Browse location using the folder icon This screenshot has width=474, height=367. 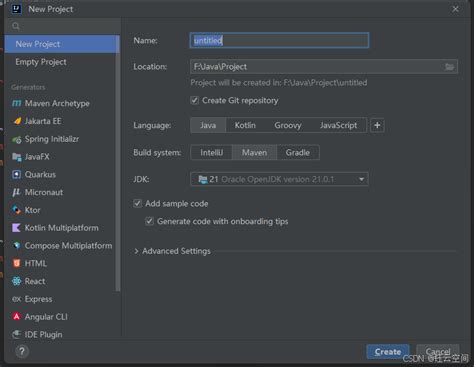(x=449, y=67)
